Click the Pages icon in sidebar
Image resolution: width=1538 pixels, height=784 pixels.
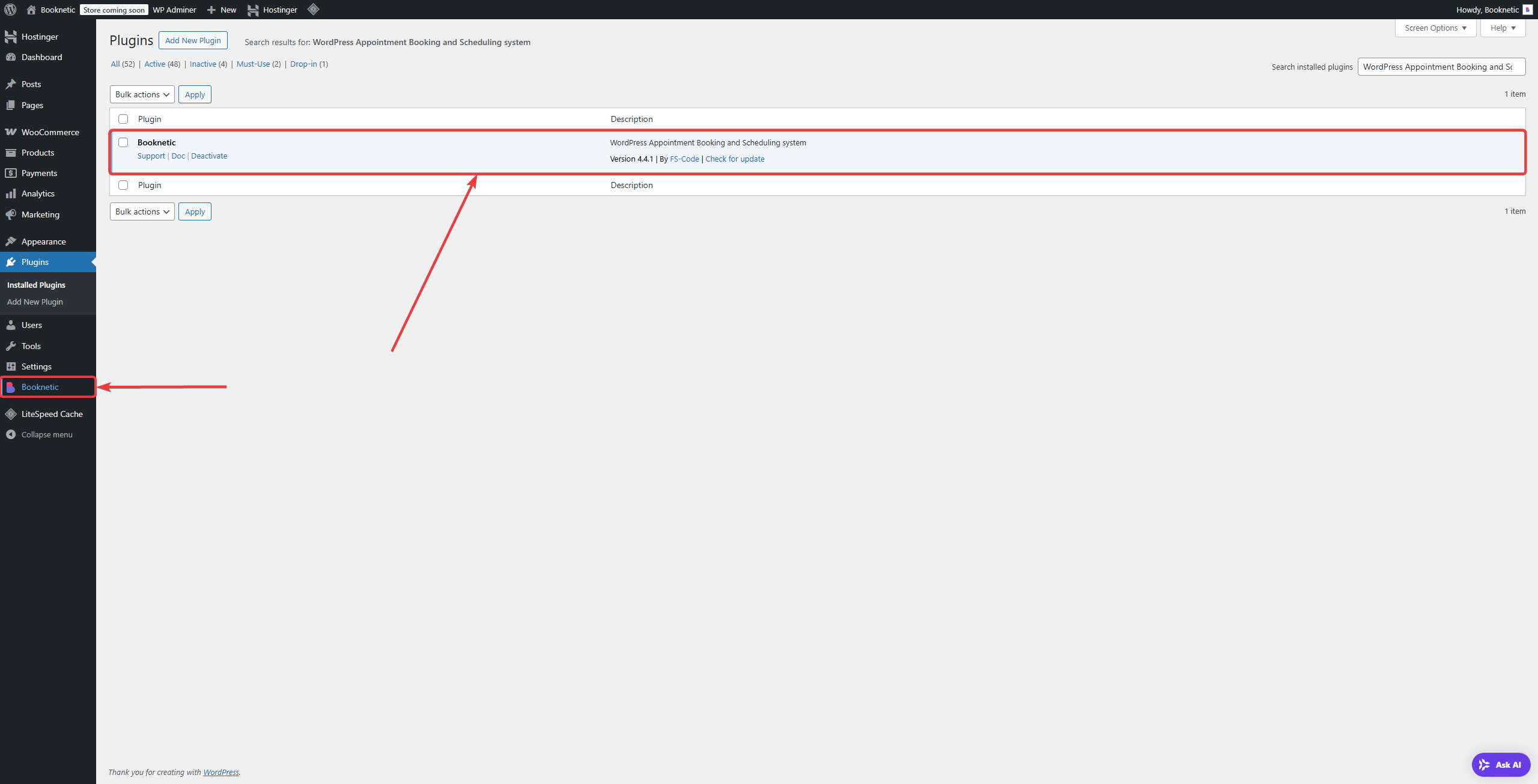(x=11, y=105)
